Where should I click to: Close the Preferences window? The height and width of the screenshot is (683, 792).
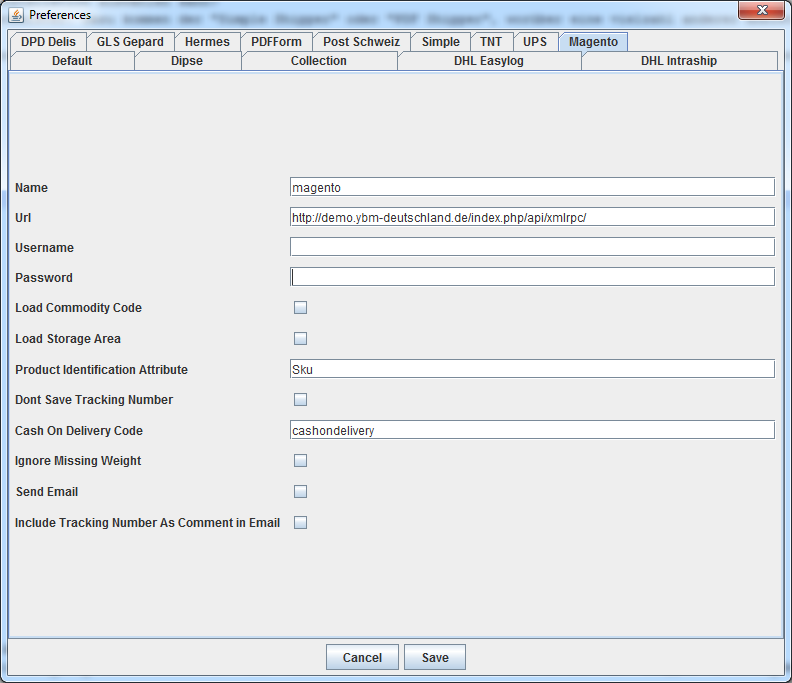762,10
